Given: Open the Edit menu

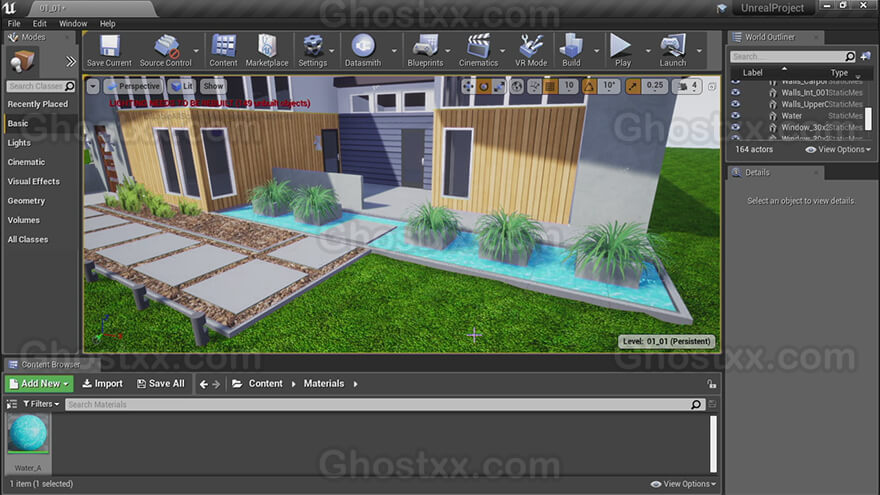Looking at the screenshot, I should coord(39,24).
